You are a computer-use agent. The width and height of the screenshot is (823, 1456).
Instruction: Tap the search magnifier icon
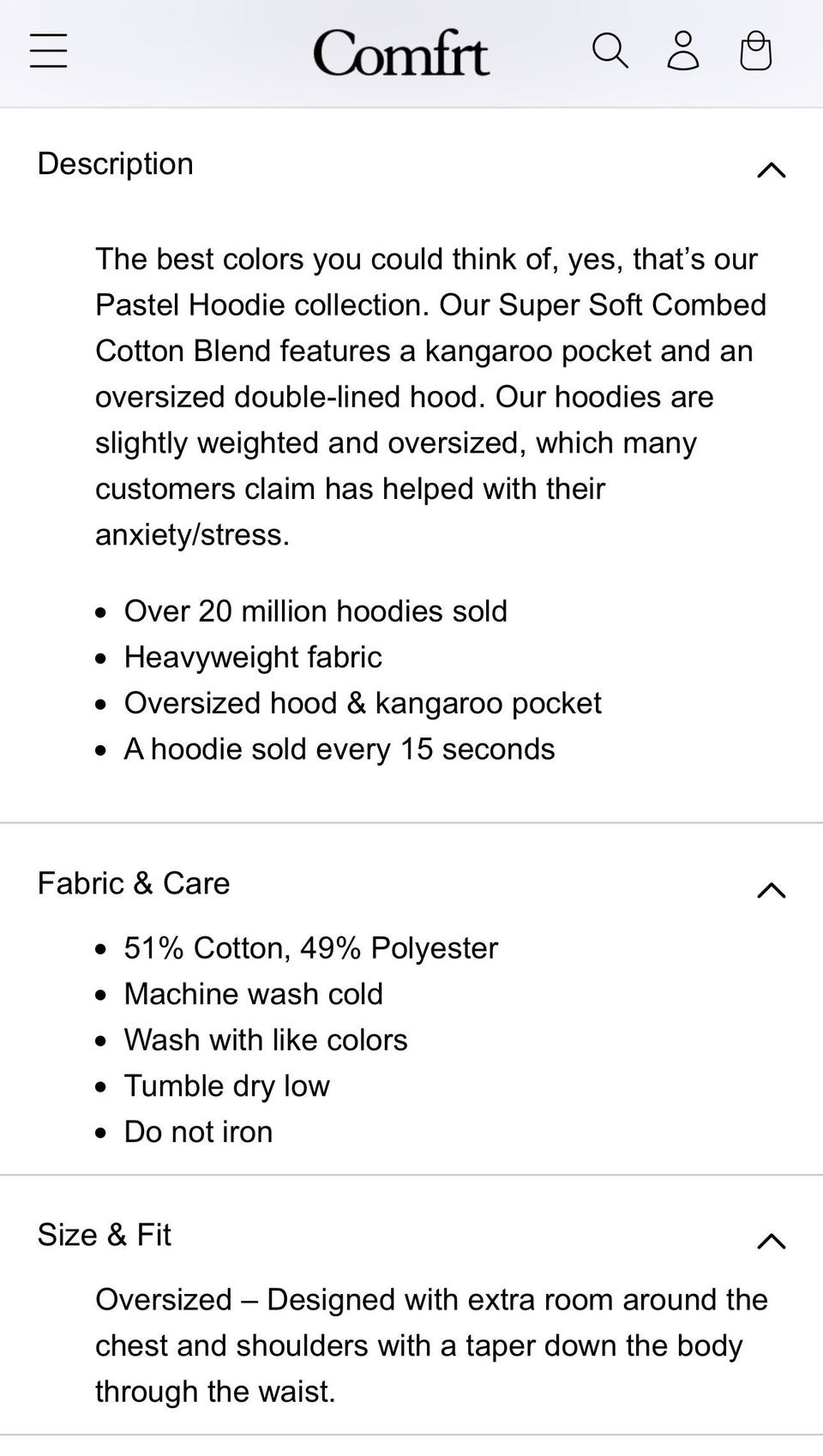(x=610, y=51)
